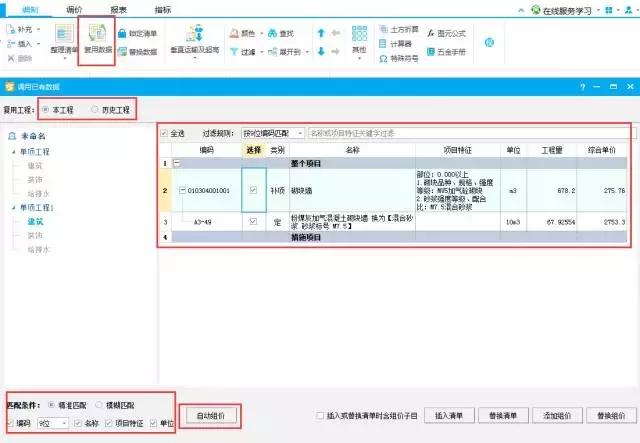Click the keyword filter input field
The height and width of the screenshot is (443, 640).
pos(460,132)
